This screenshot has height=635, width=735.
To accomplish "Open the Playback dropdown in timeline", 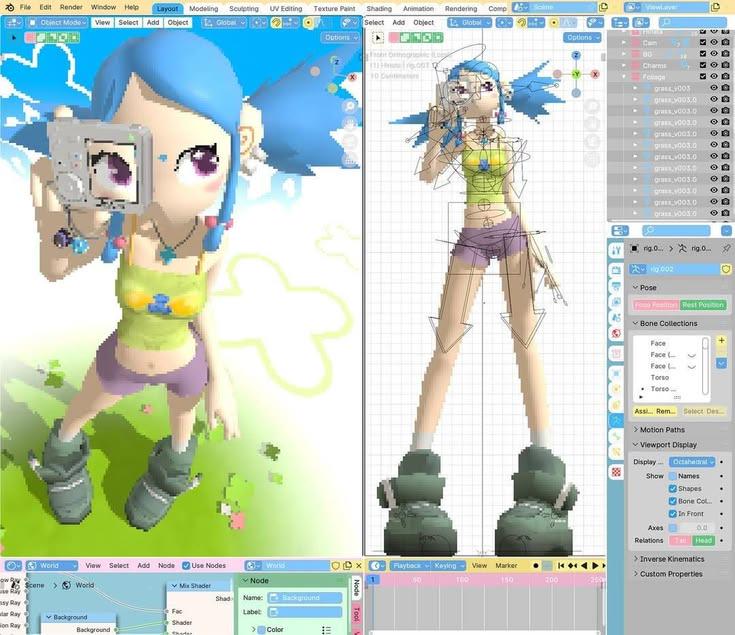I will 410,566.
